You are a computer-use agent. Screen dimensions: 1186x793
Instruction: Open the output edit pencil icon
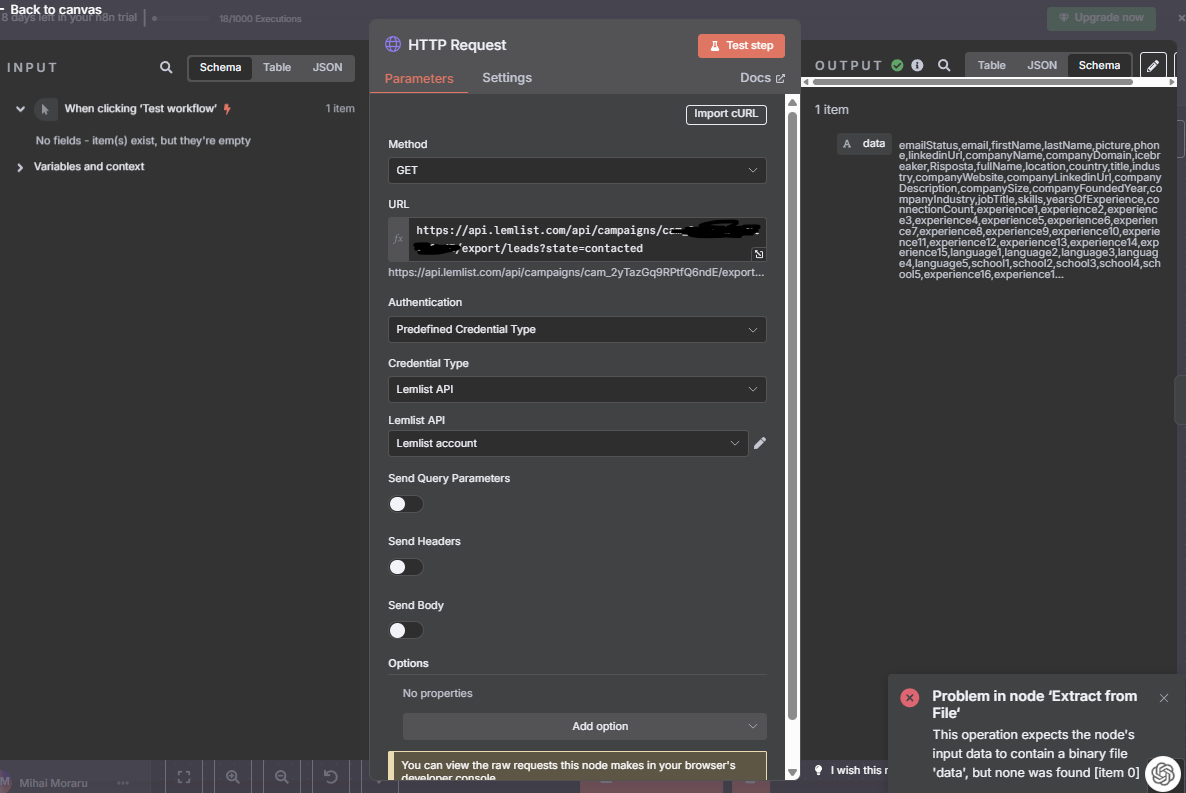1153,64
